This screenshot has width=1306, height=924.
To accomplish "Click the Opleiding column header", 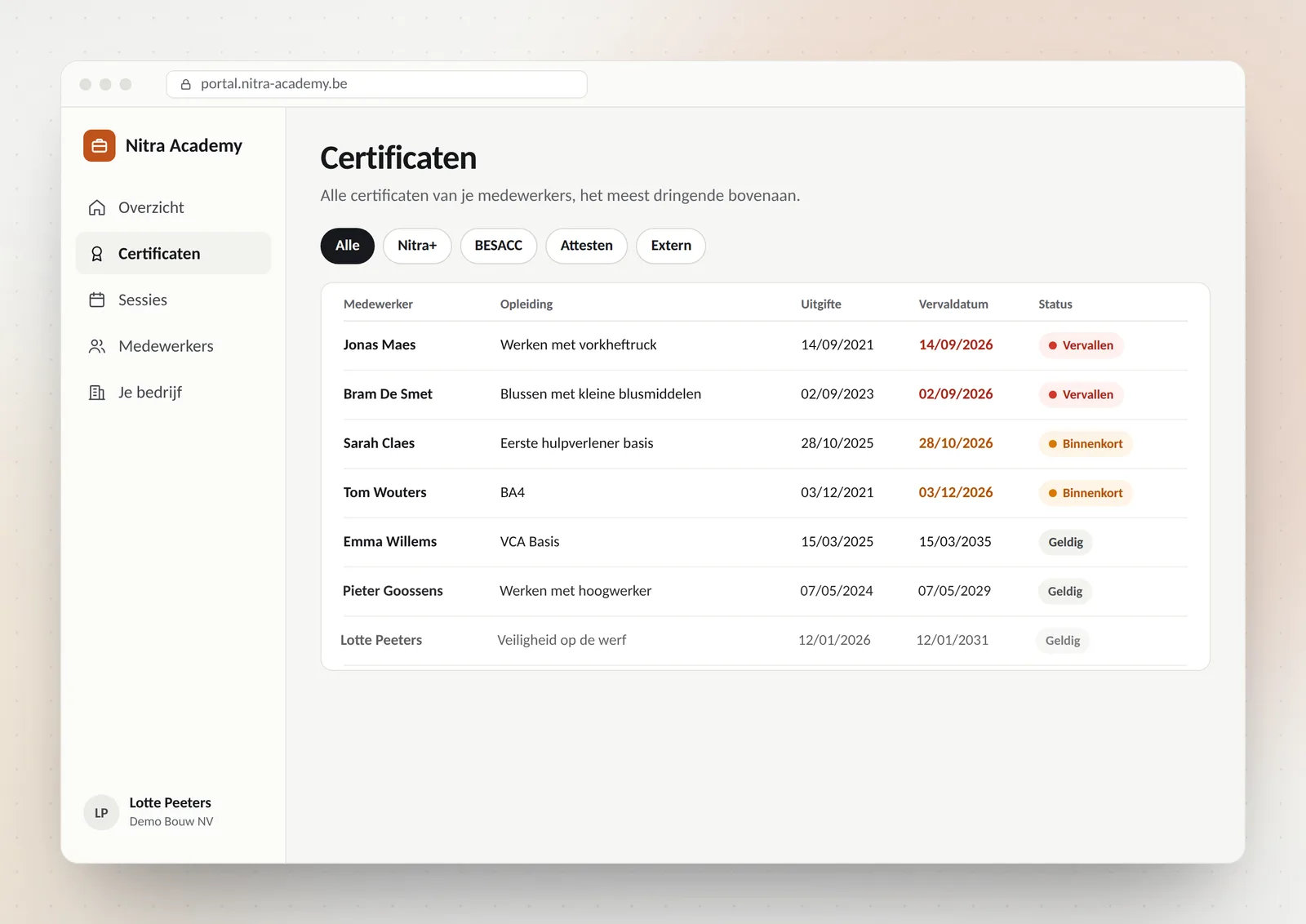I will point(526,304).
